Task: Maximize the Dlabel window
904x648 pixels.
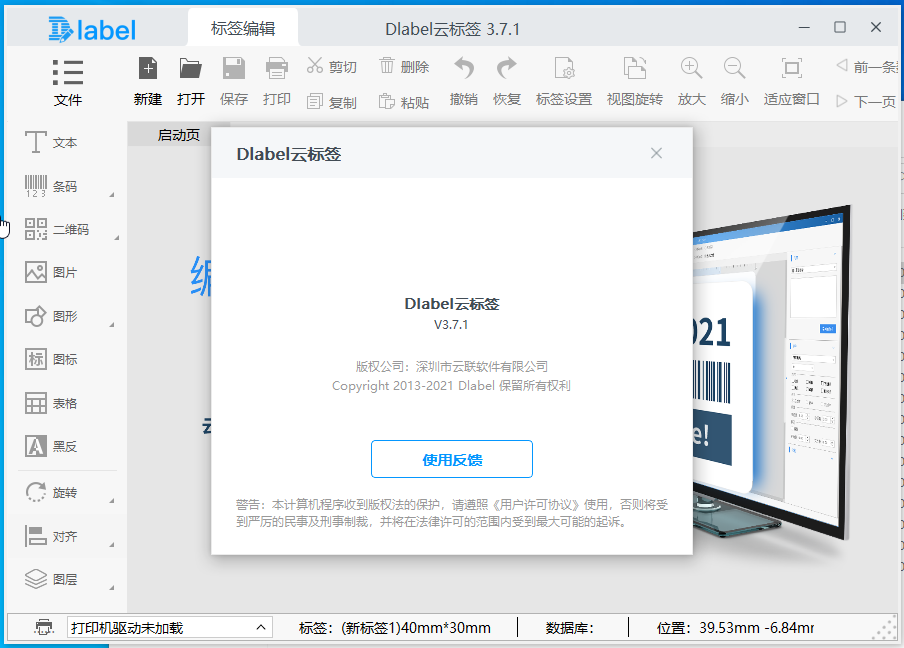Action: click(x=840, y=27)
